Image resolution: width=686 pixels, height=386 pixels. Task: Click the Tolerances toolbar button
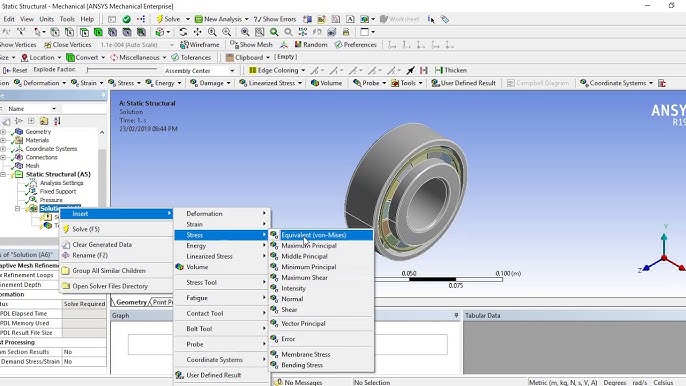pyautogui.click(x=191, y=57)
